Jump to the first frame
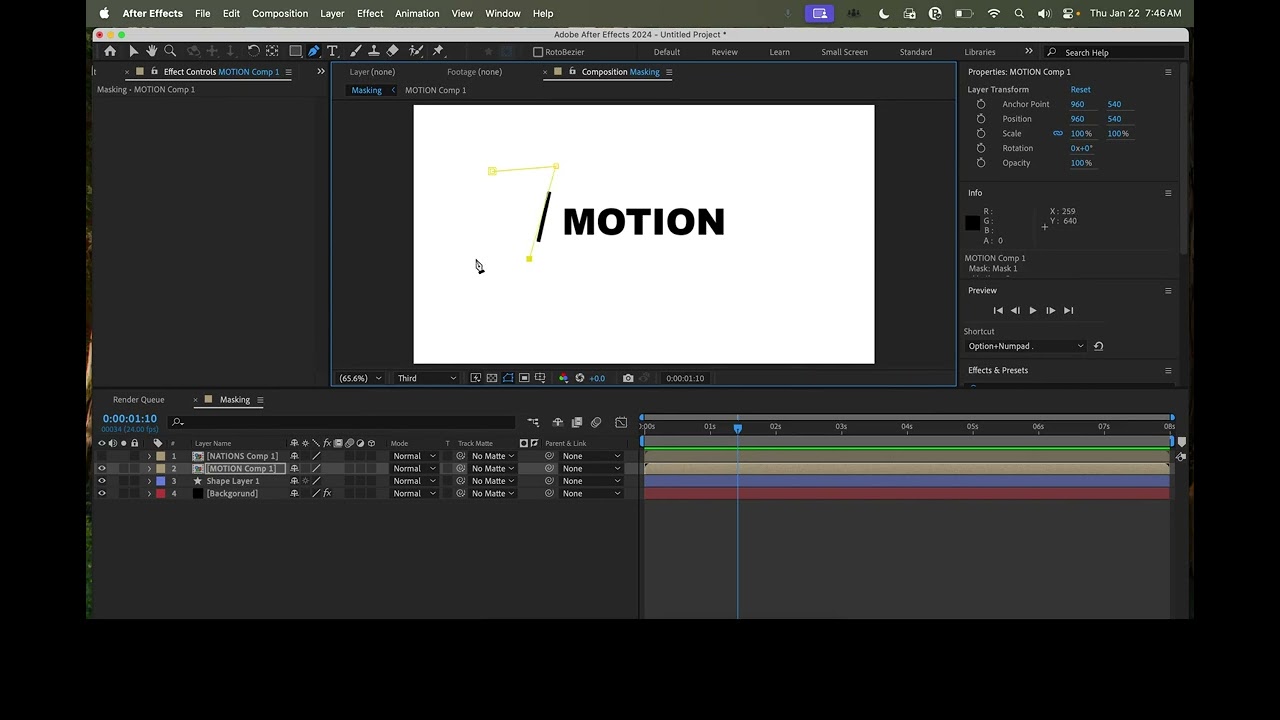The height and width of the screenshot is (720, 1280). [x=998, y=311]
